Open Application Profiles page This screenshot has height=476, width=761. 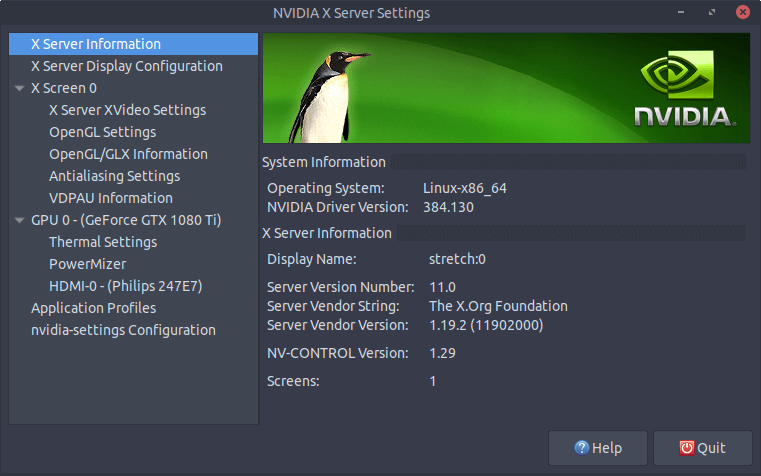point(93,308)
